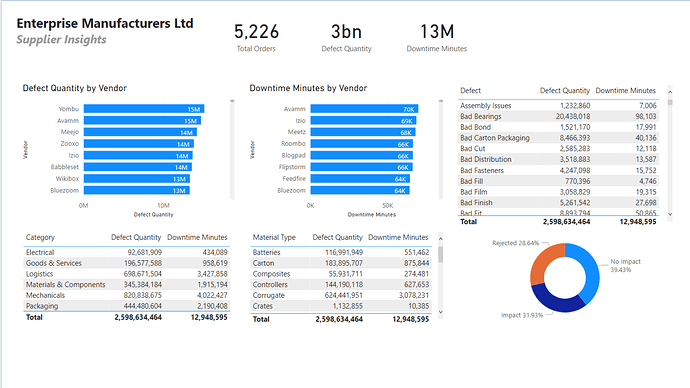Image resolution: width=690 pixels, height=388 pixels.
Task: Click the scroll up arrow of Defect table
Action: tap(670, 92)
